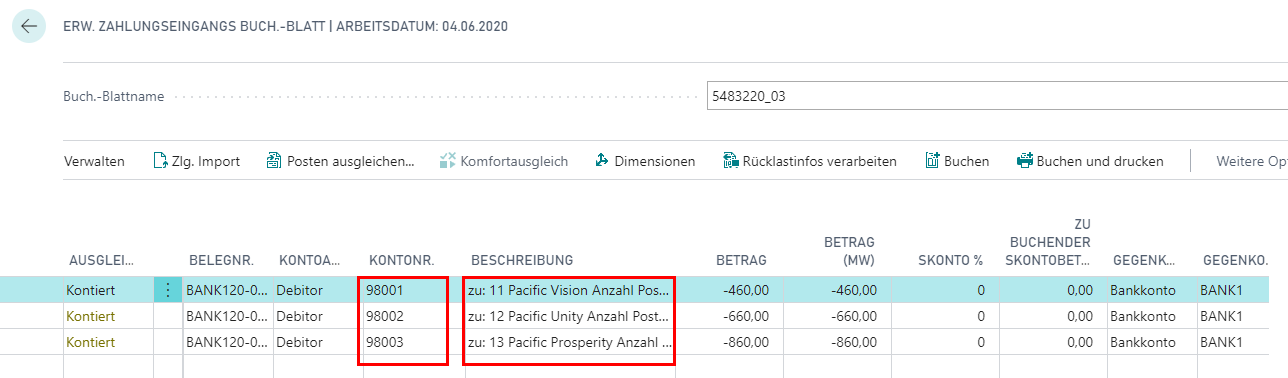Click the Buchen post icon
The image size is (1288, 378).
(931, 161)
